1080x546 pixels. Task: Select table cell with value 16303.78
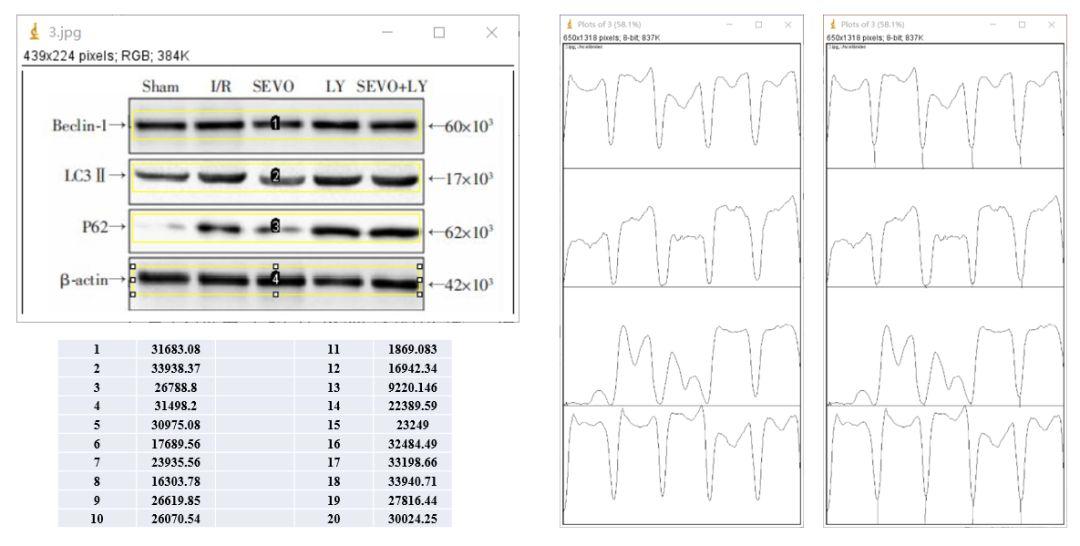tap(176, 481)
